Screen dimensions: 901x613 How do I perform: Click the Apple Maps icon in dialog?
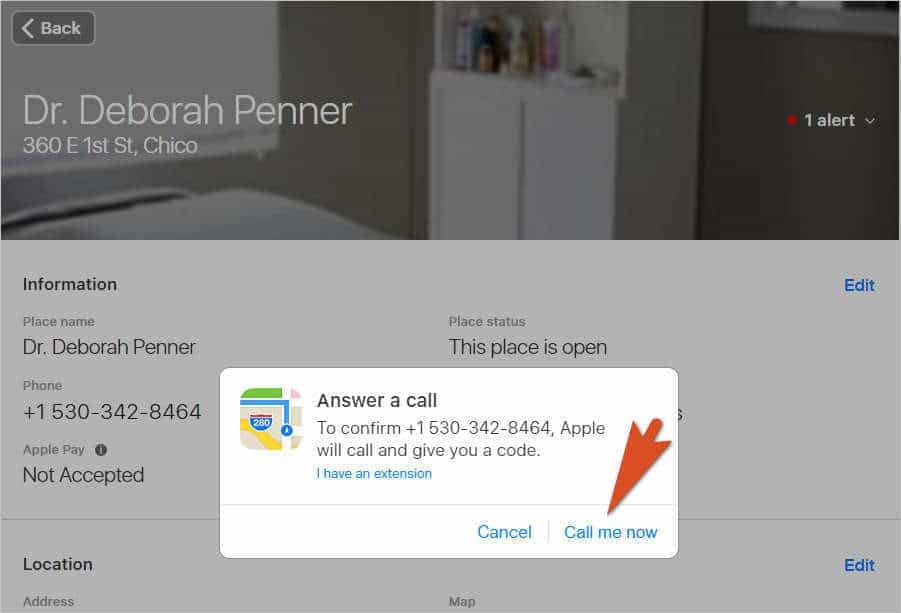click(x=271, y=419)
